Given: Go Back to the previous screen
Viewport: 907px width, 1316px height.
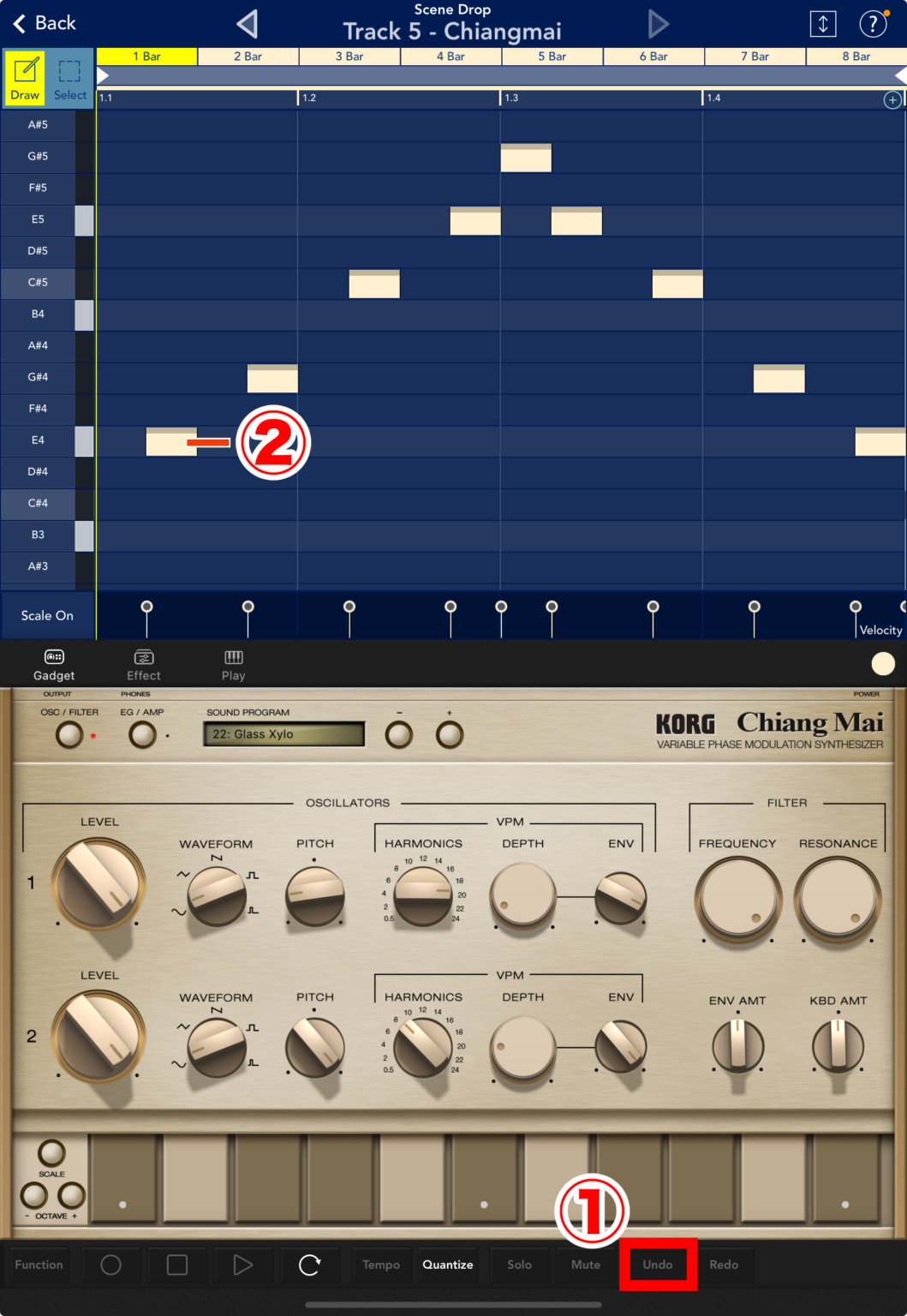Looking at the screenshot, I should coord(45,23).
